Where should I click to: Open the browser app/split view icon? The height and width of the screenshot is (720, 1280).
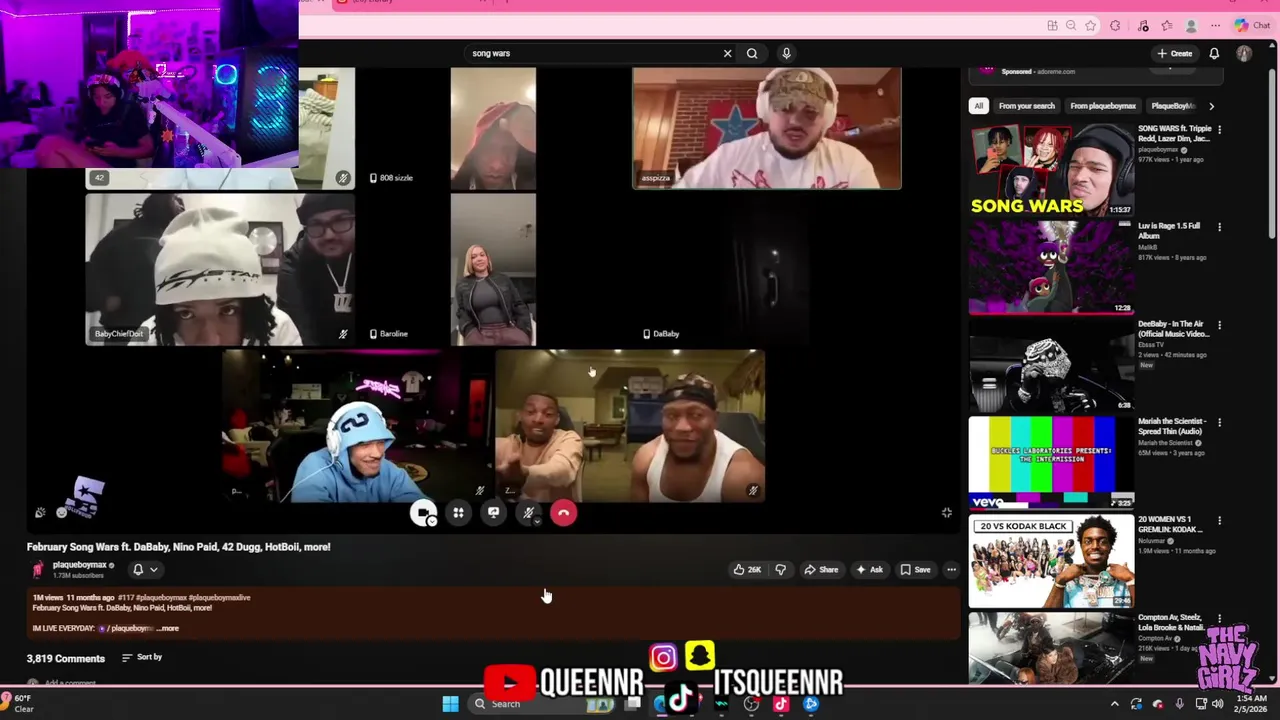click(1052, 26)
